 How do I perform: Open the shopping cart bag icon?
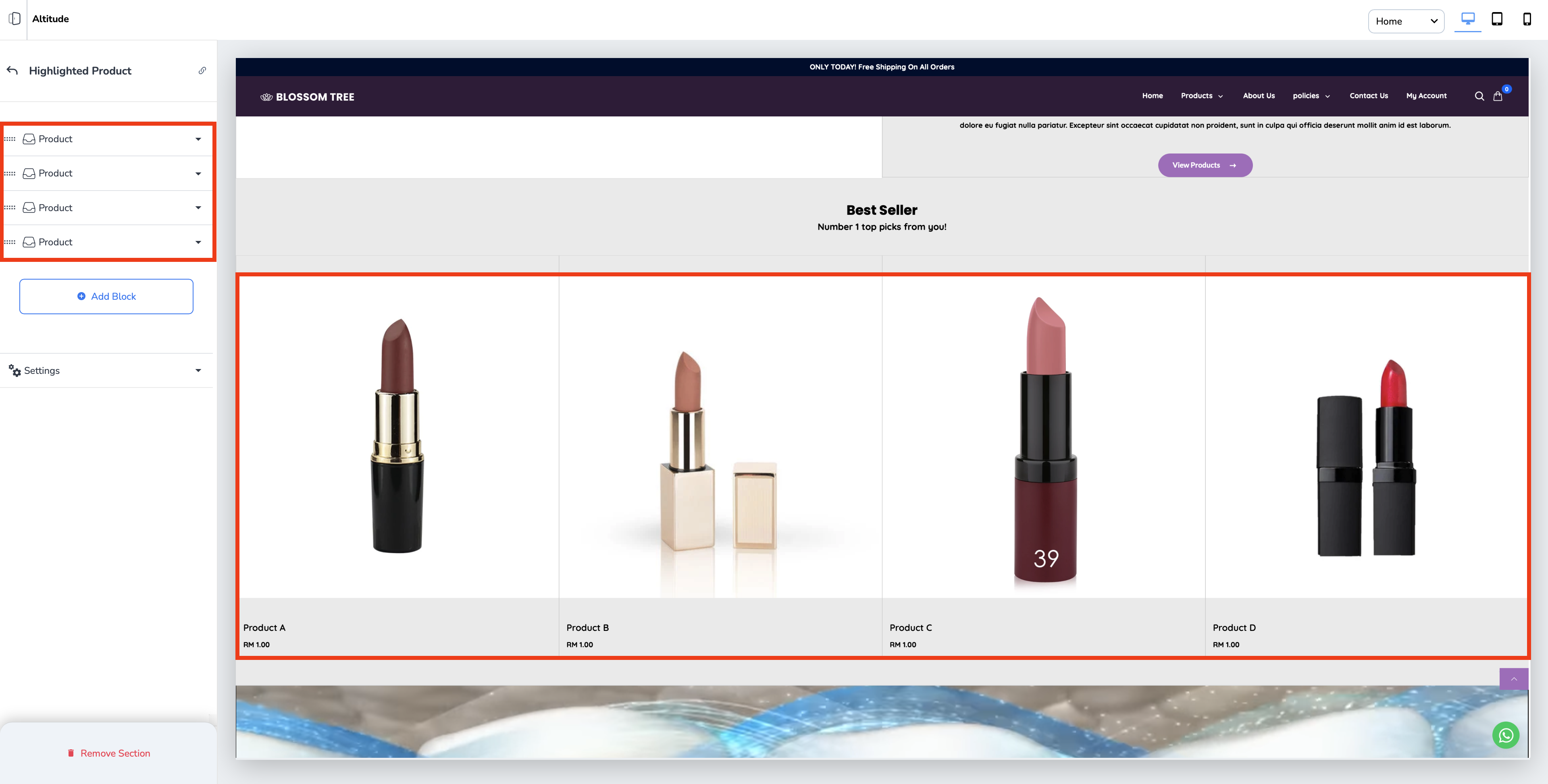[x=1498, y=96]
